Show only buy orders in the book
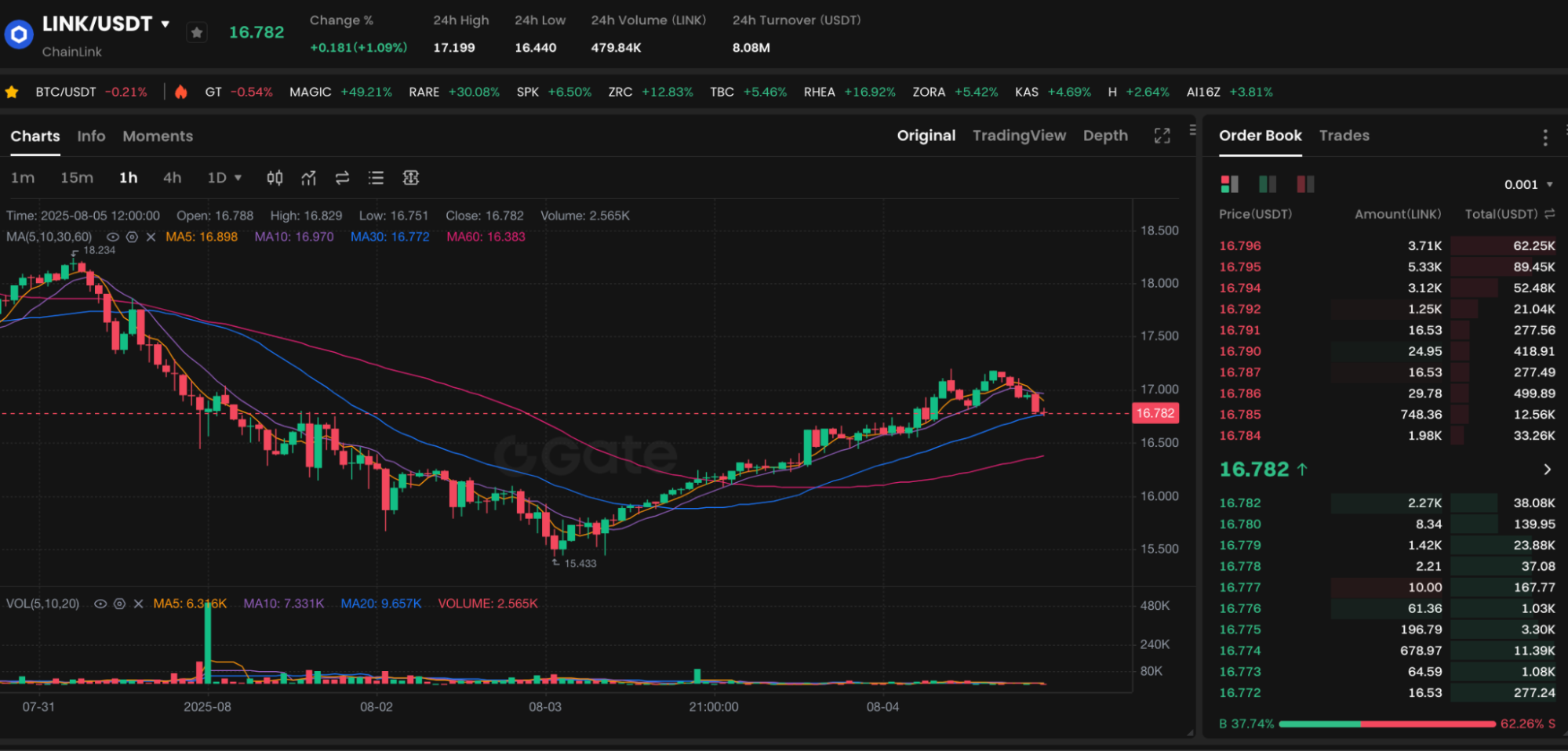 click(x=1268, y=183)
